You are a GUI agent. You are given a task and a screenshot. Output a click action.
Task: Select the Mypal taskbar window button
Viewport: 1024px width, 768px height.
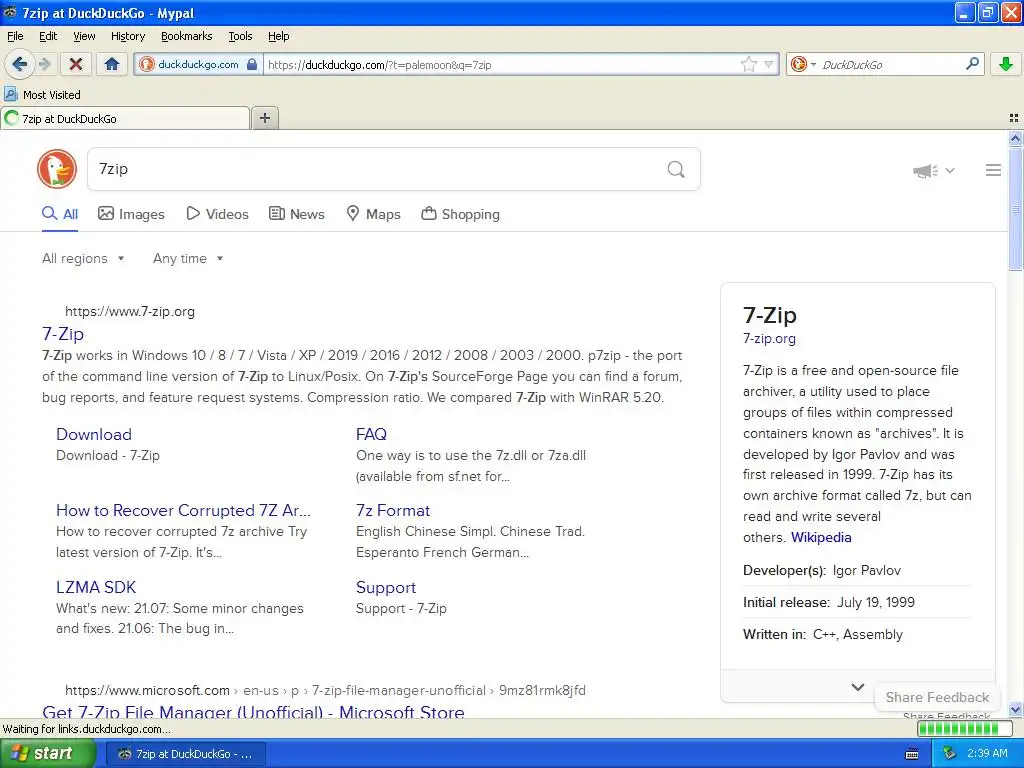(185, 754)
